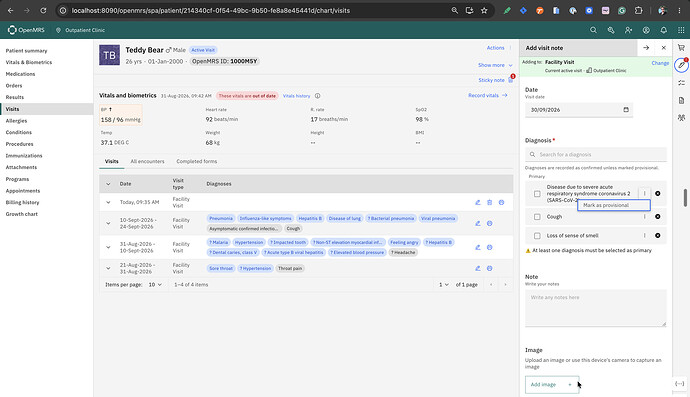690x397 pixels.
Task: Click the Outpatient Clinic location in header
Action: 80,30
